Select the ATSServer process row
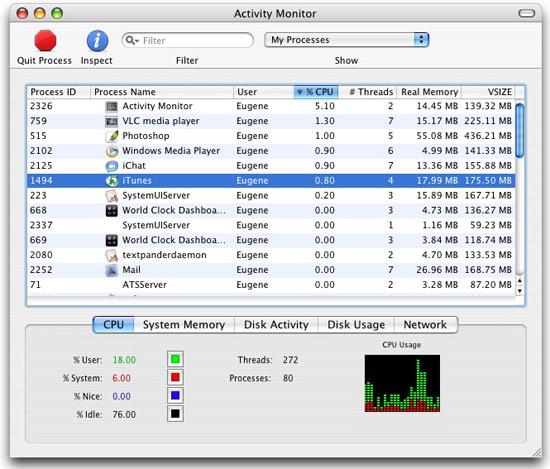Screen dimensions: 550x469 [x=271, y=285]
